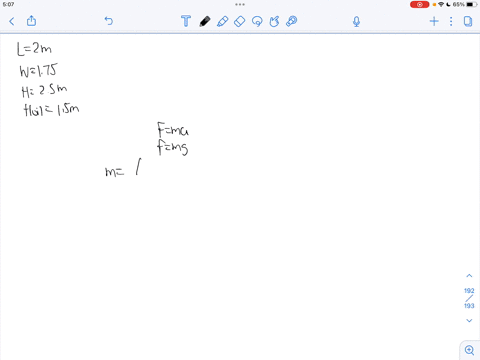Tap the handwritten 1.5m note line
This screenshot has height=360, width=480.
(x=51, y=110)
